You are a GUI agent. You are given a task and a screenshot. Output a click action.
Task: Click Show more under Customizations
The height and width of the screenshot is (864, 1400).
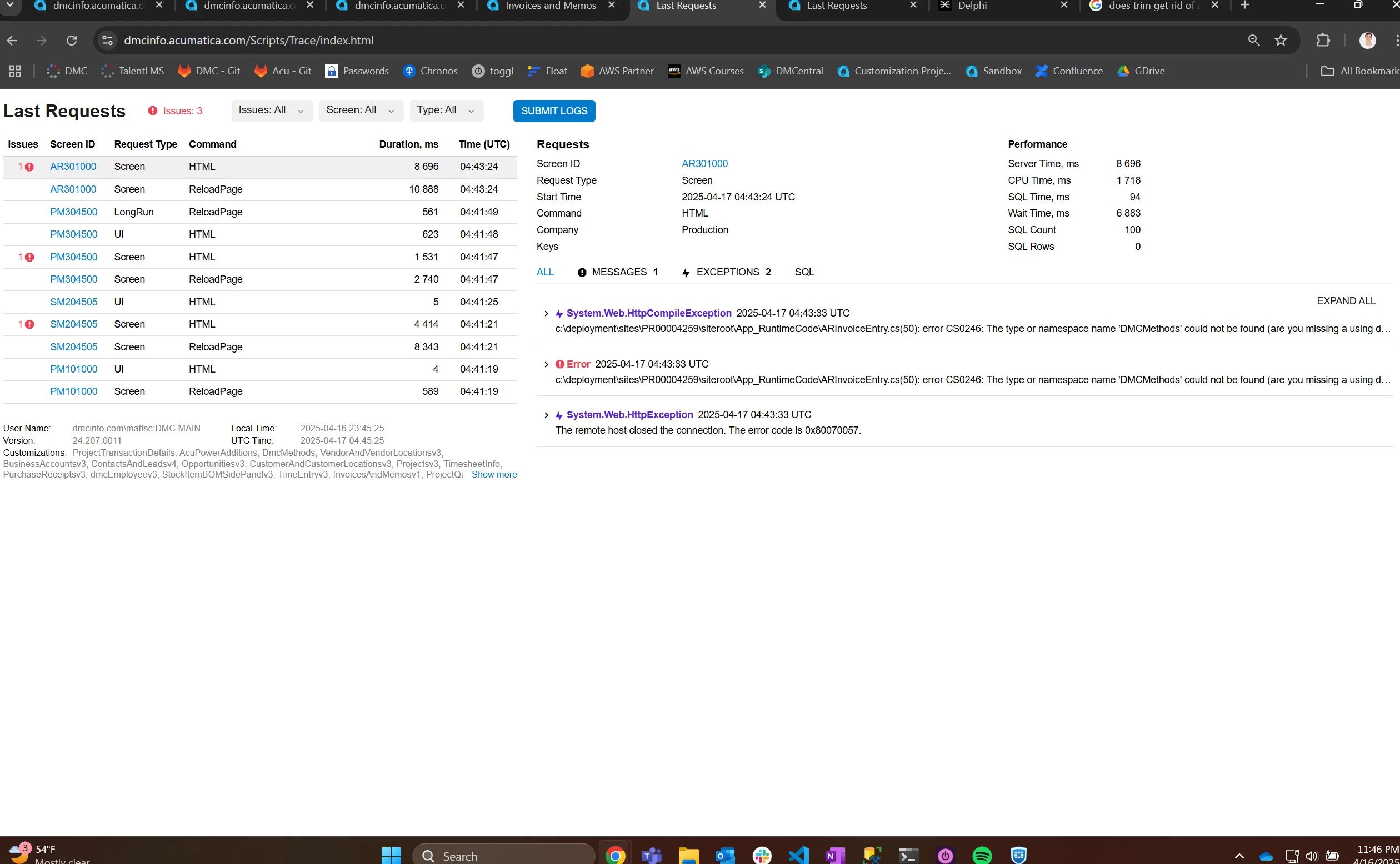pos(494,475)
